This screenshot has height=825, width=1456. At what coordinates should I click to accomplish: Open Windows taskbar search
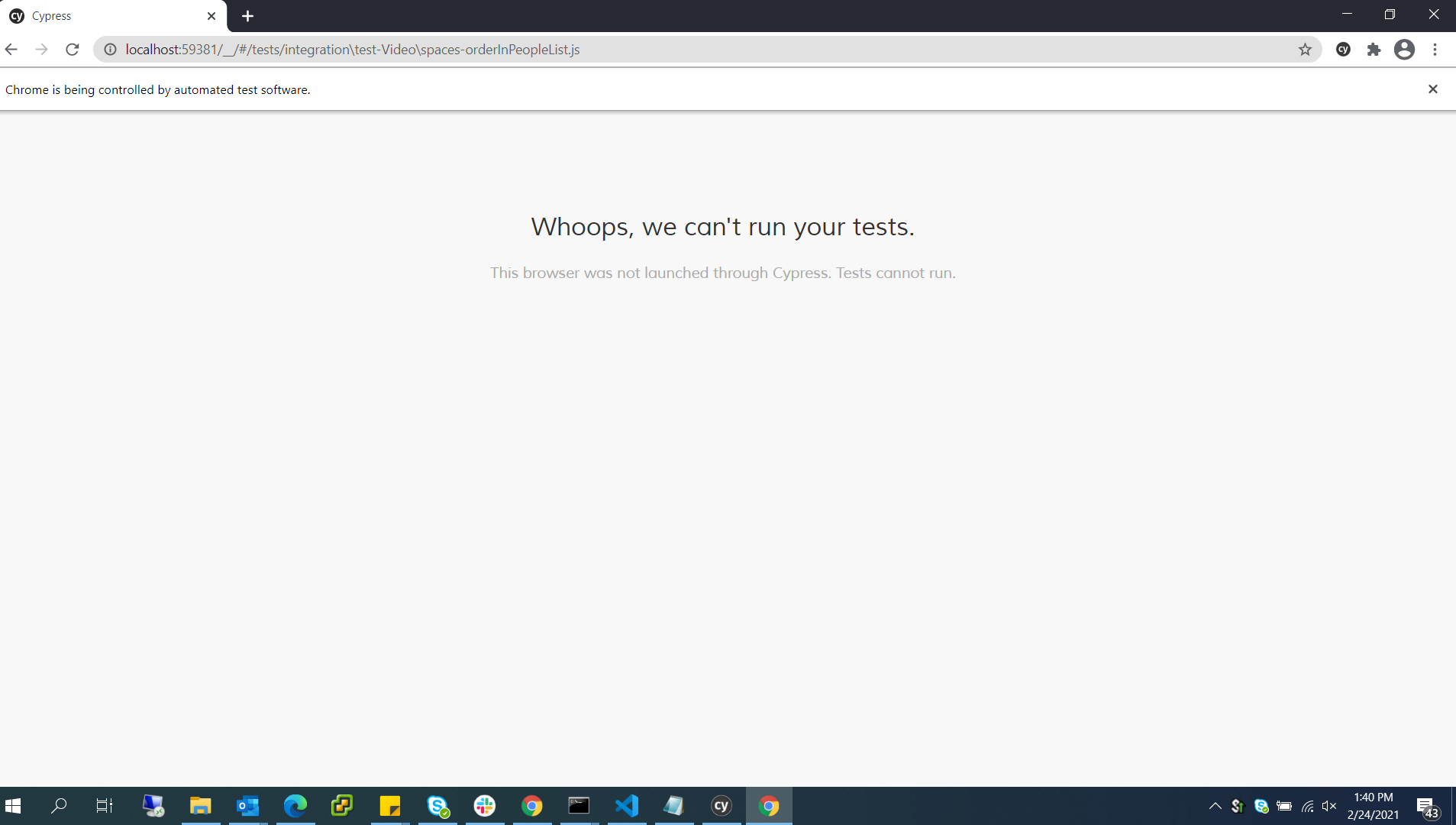click(x=59, y=806)
